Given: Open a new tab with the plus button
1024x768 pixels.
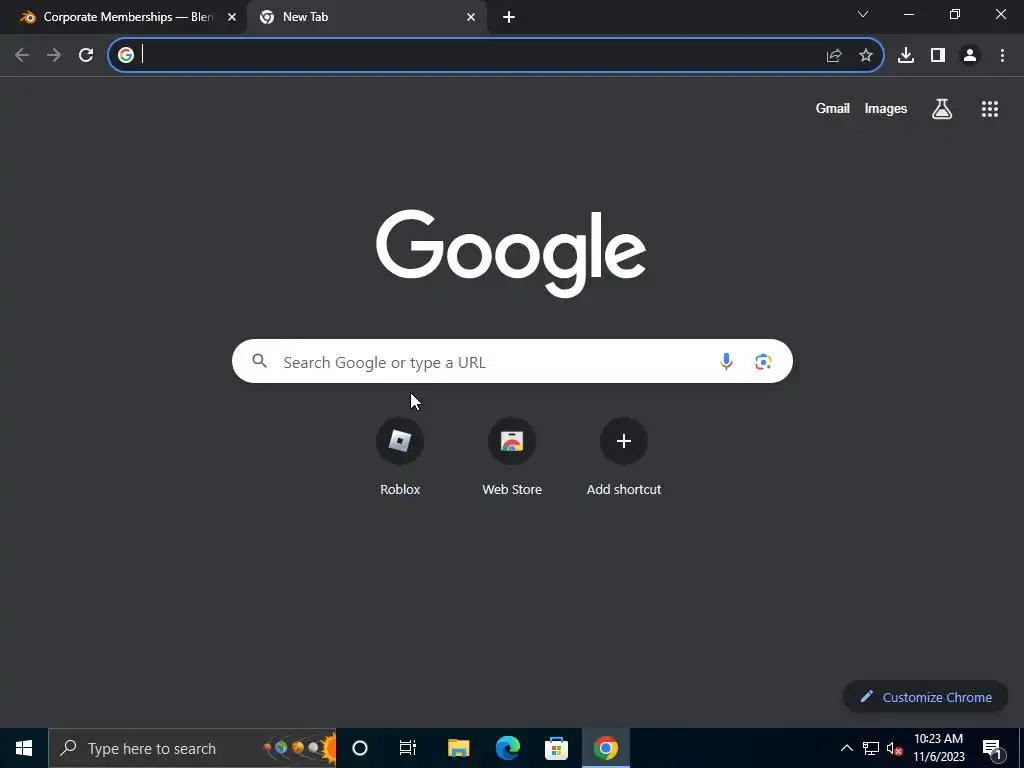Looking at the screenshot, I should (x=509, y=17).
